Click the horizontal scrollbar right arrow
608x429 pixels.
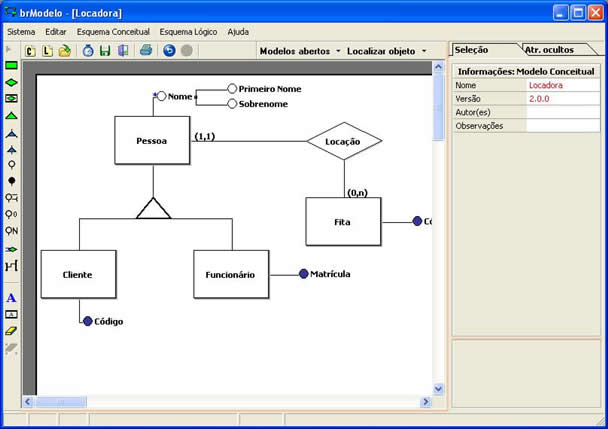coord(426,401)
